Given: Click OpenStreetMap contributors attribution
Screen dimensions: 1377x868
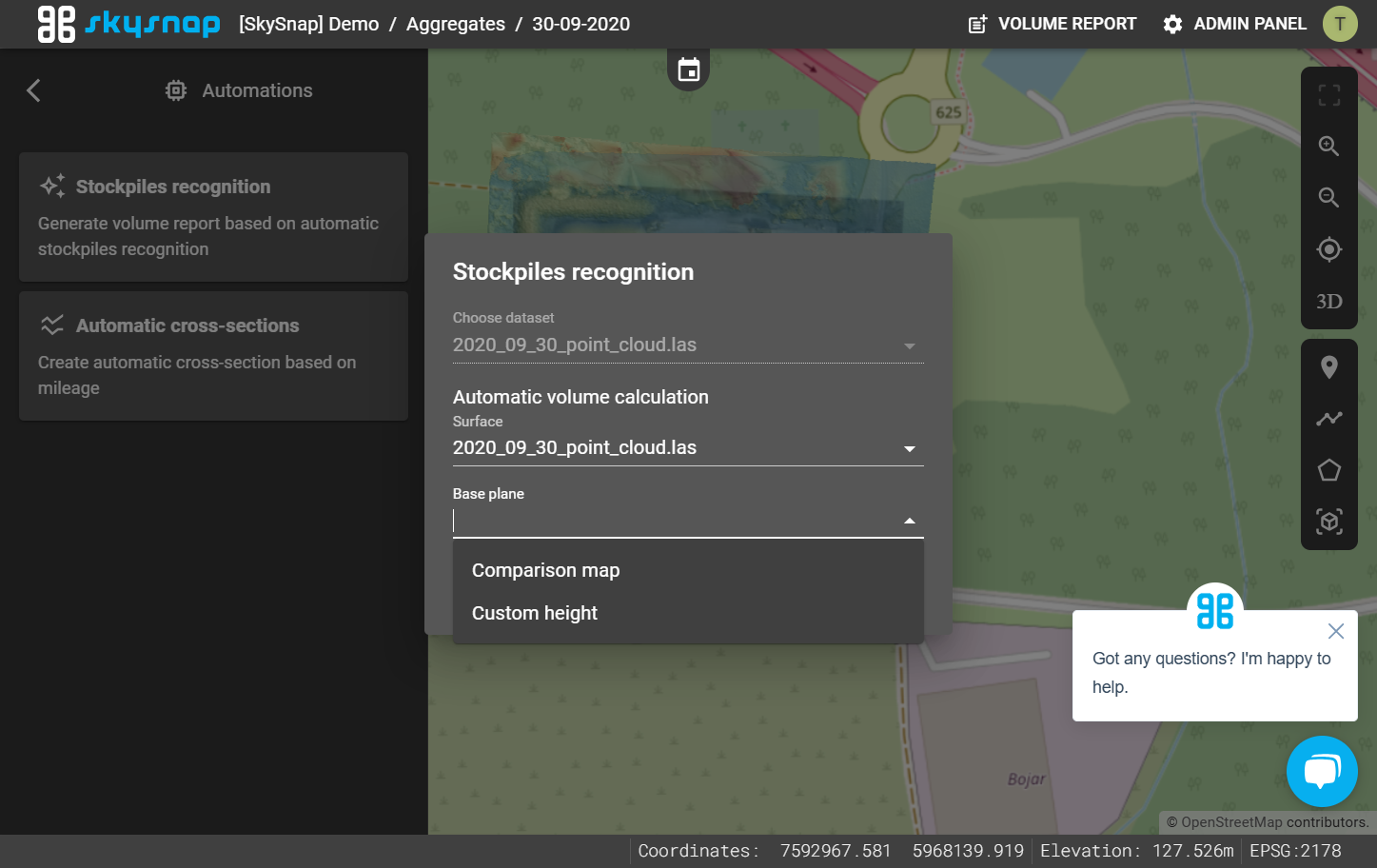Looking at the screenshot, I should click(x=1268, y=822).
